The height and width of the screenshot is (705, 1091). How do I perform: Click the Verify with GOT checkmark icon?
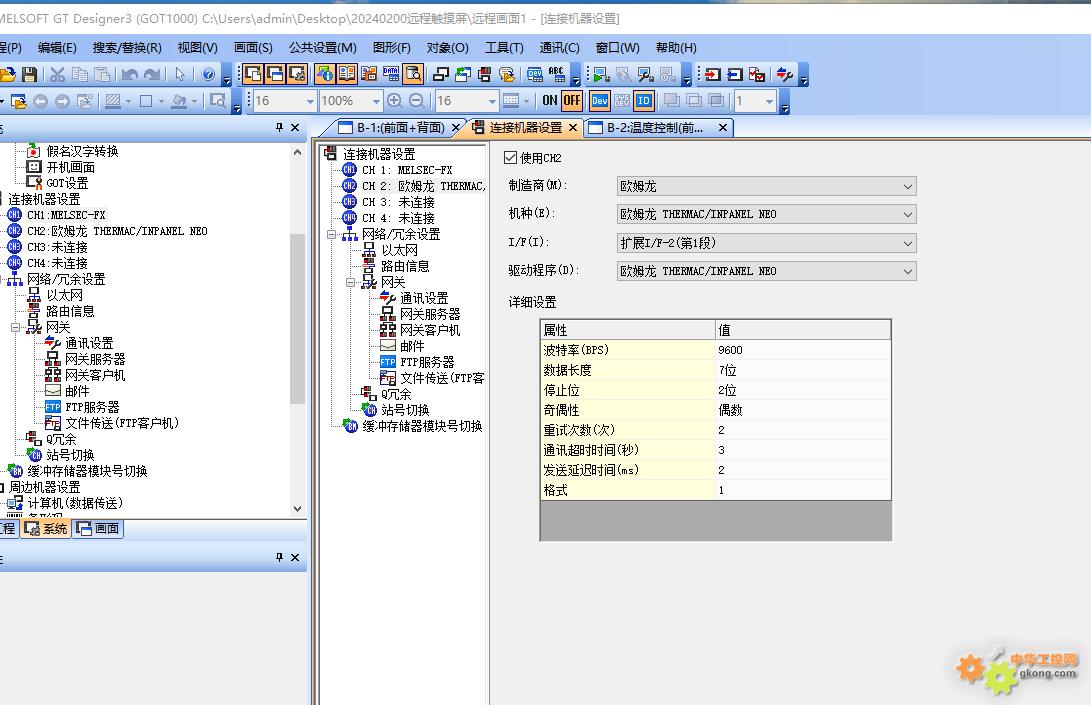tap(757, 74)
